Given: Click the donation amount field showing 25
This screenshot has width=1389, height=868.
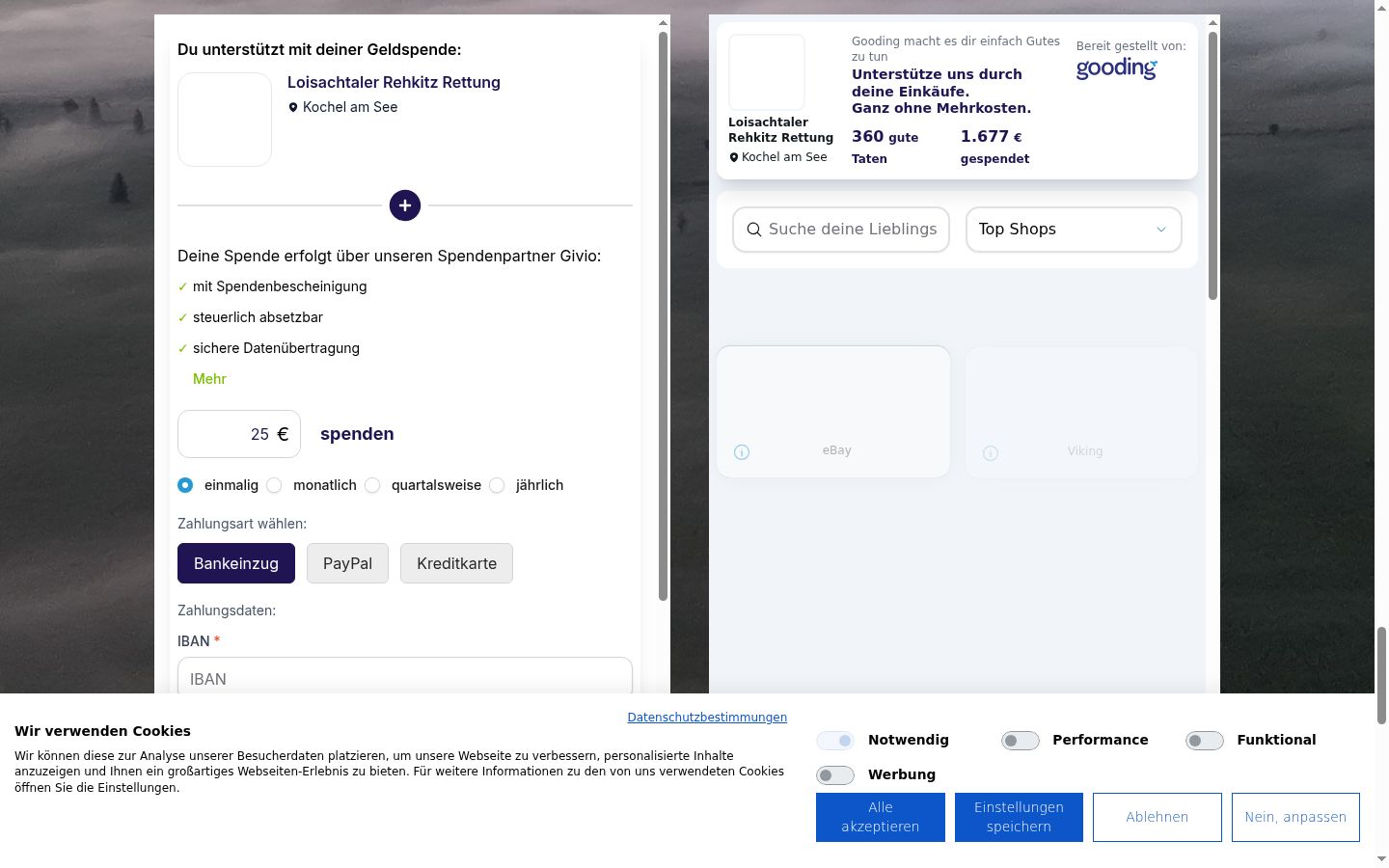Looking at the screenshot, I should pyautogui.click(x=239, y=434).
